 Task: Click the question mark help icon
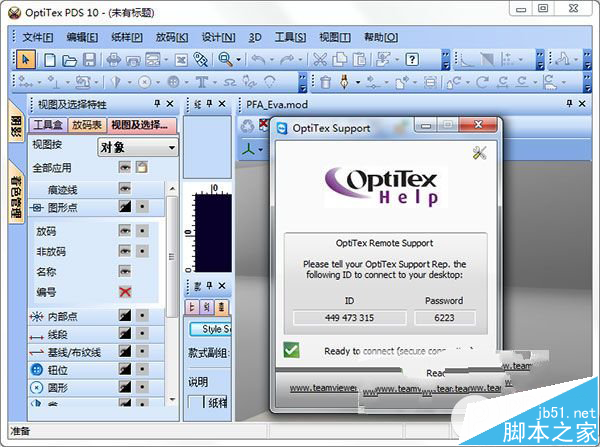(412, 59)
